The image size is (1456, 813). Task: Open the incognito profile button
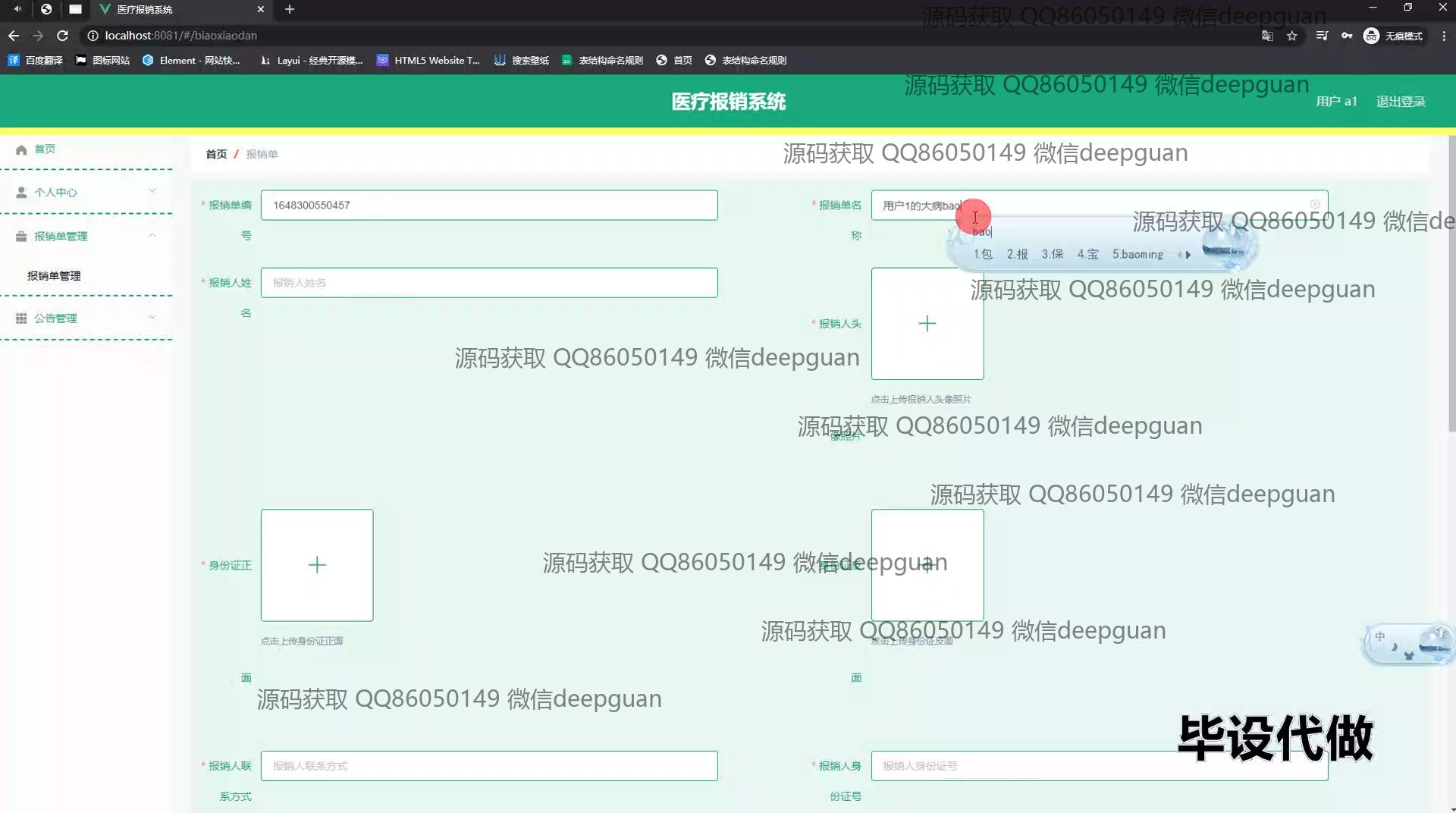1393,36
